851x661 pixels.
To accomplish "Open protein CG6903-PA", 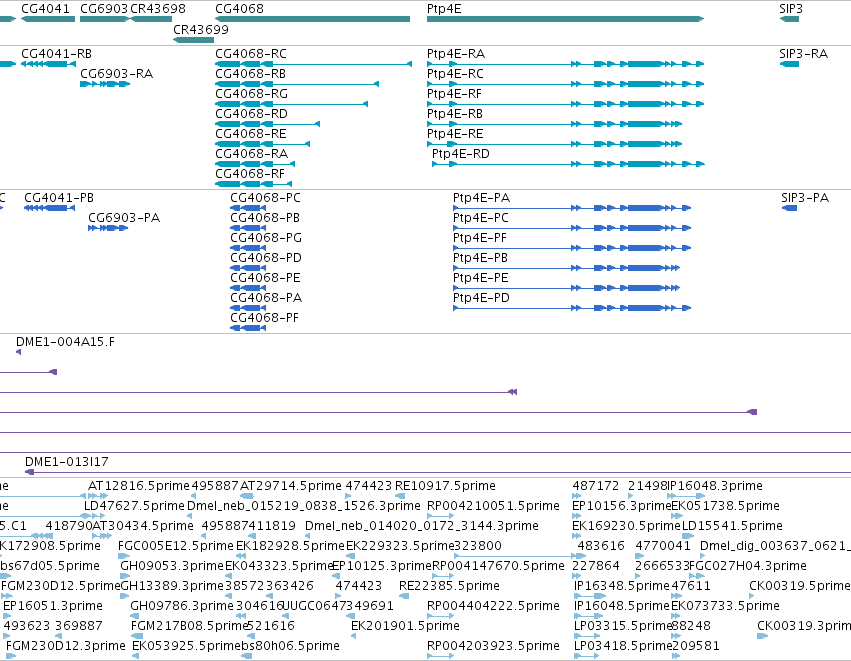I will click(124, 218).
